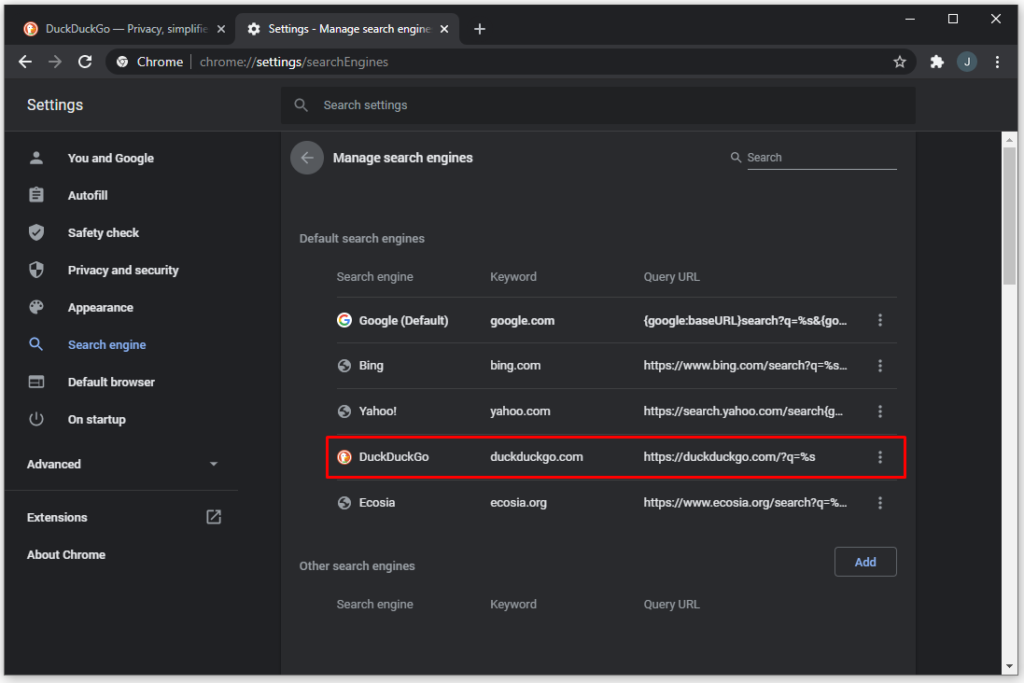Reload the page
Viewport: 1024px width, 683px height.
[x=85, y=61]
